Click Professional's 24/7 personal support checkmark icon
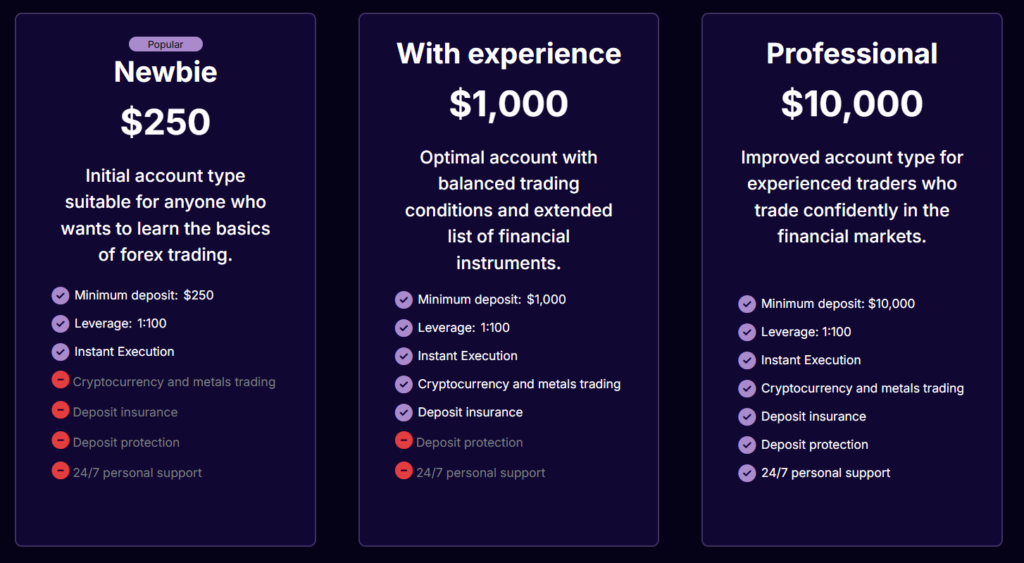Screen dimensions: 1024x563 (747, 473)
